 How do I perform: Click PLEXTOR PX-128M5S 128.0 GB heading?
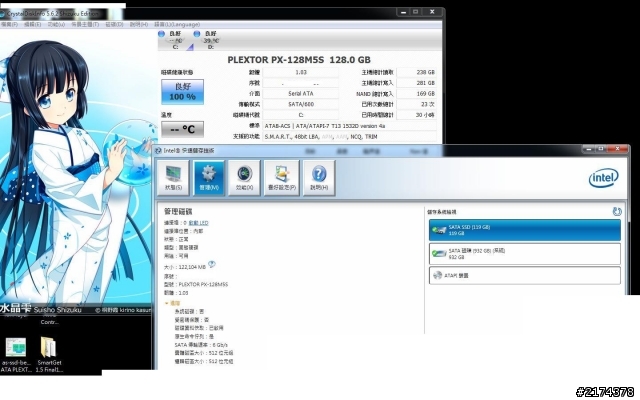tap(299, 60)
